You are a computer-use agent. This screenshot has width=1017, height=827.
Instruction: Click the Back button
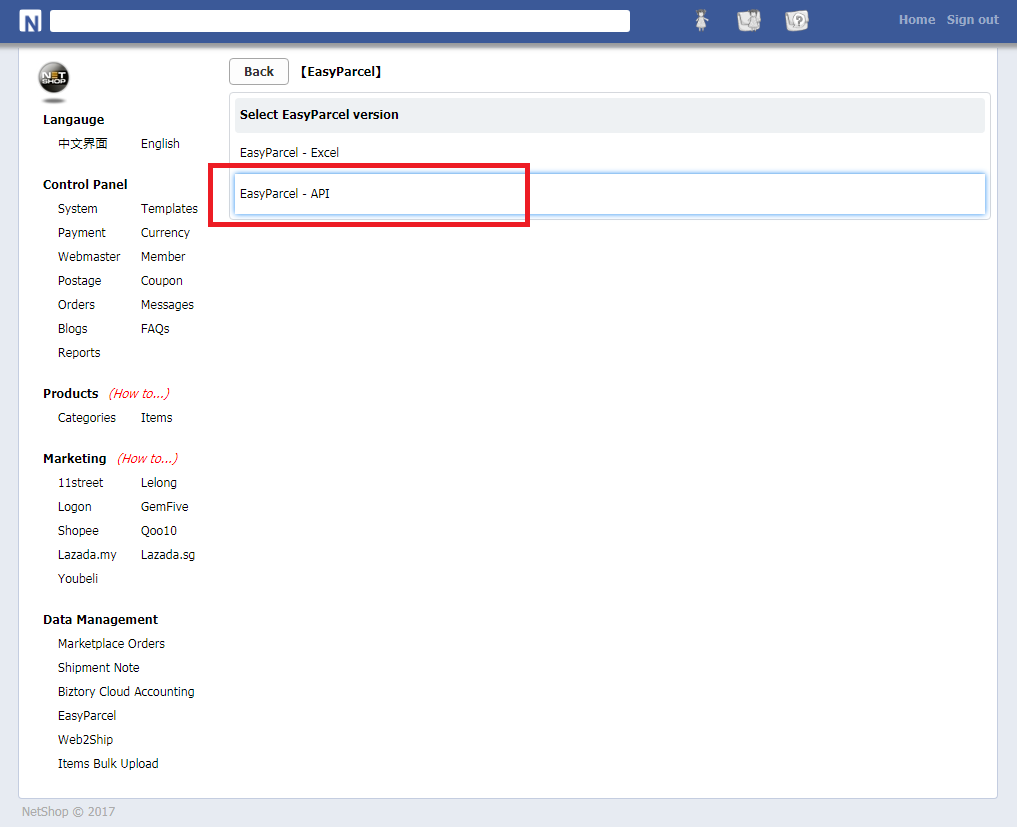[259, 71]
